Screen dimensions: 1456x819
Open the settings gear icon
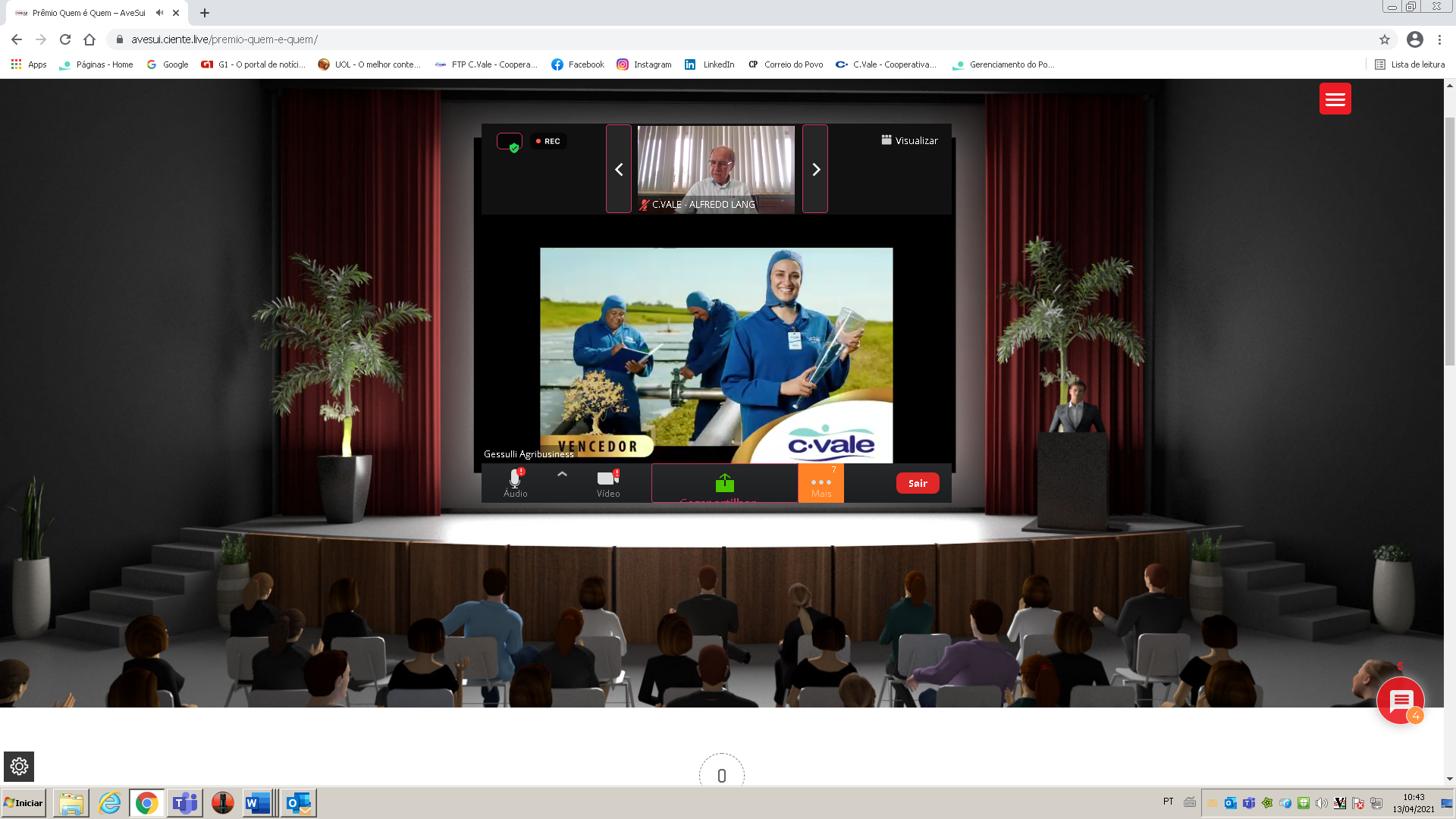(x=19, y=767)
